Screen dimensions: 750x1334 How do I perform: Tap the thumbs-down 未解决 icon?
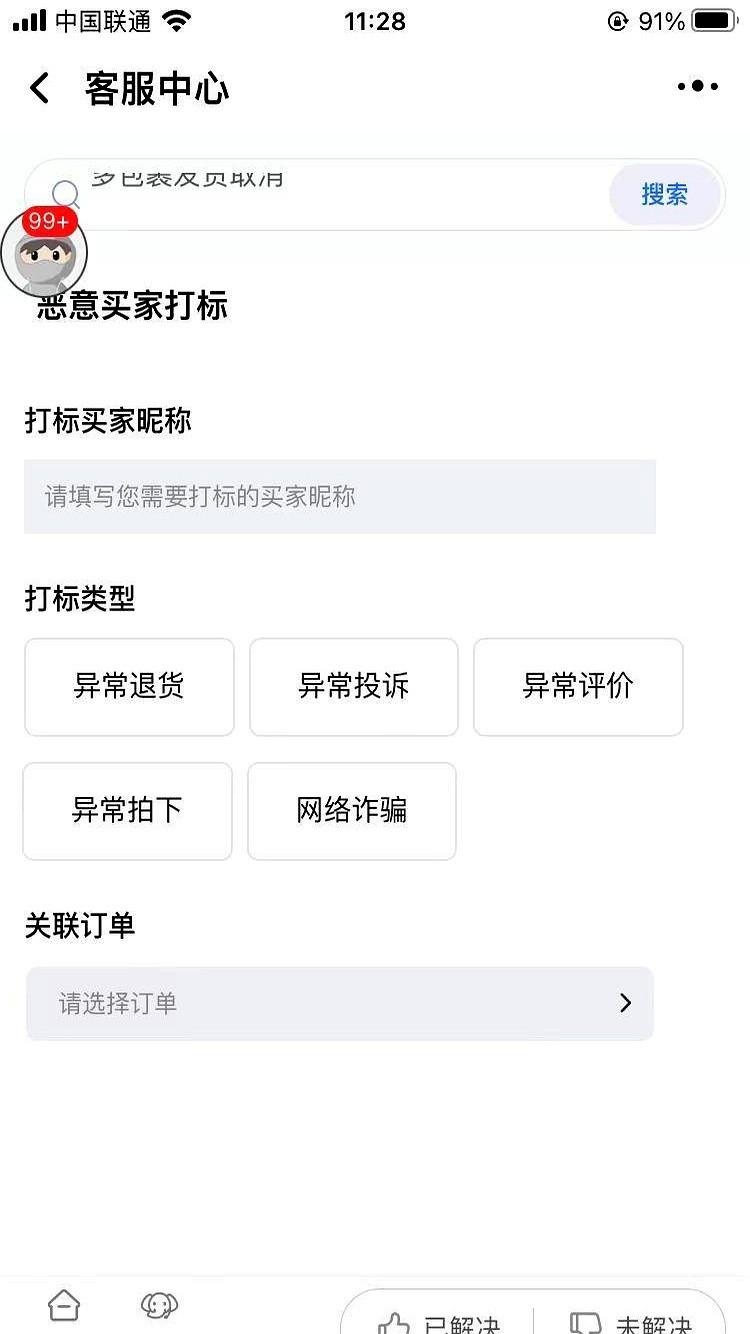585,1323
